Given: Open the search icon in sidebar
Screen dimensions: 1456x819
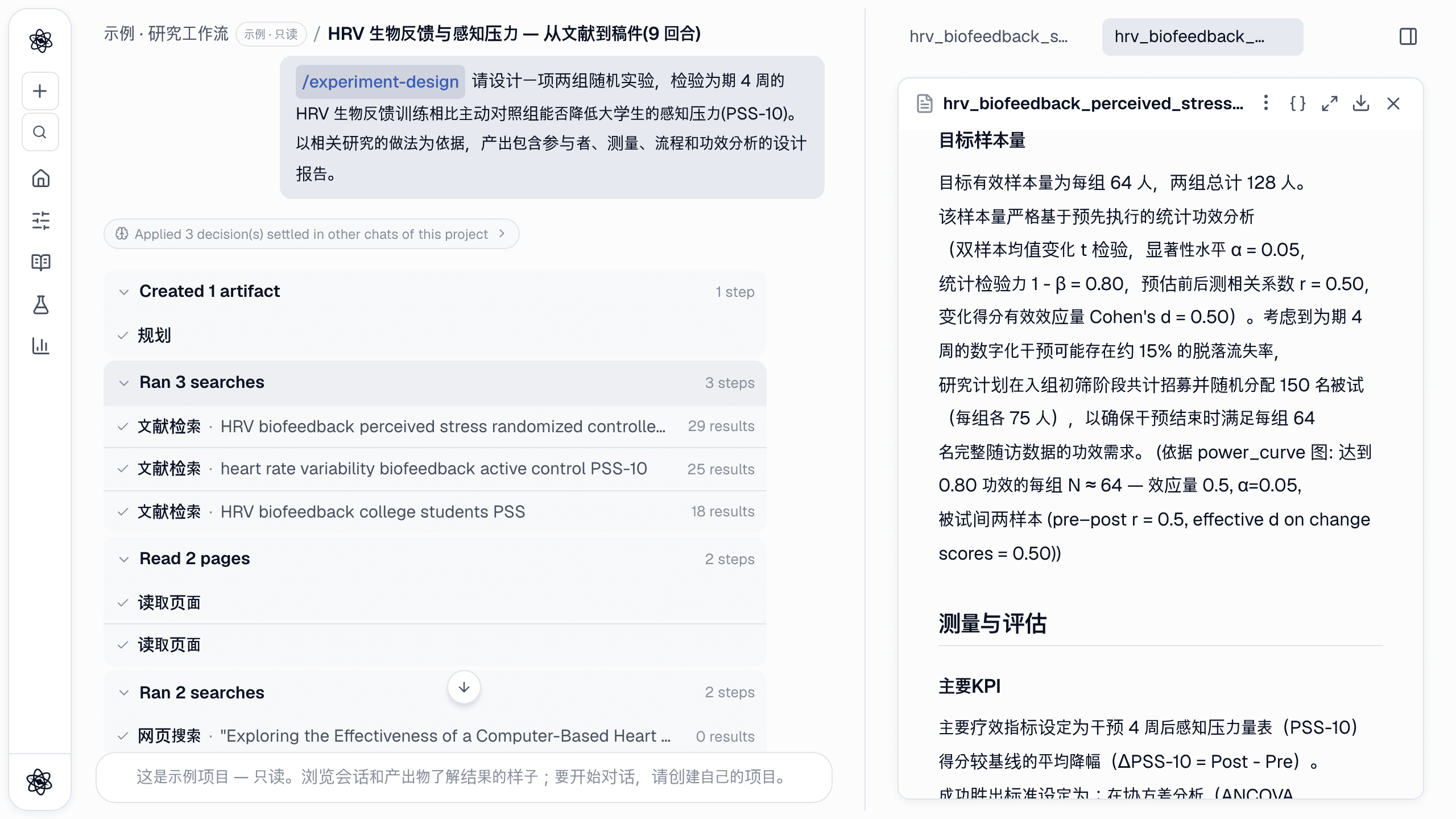Looking at the screenshot, I should pos(40,132).
